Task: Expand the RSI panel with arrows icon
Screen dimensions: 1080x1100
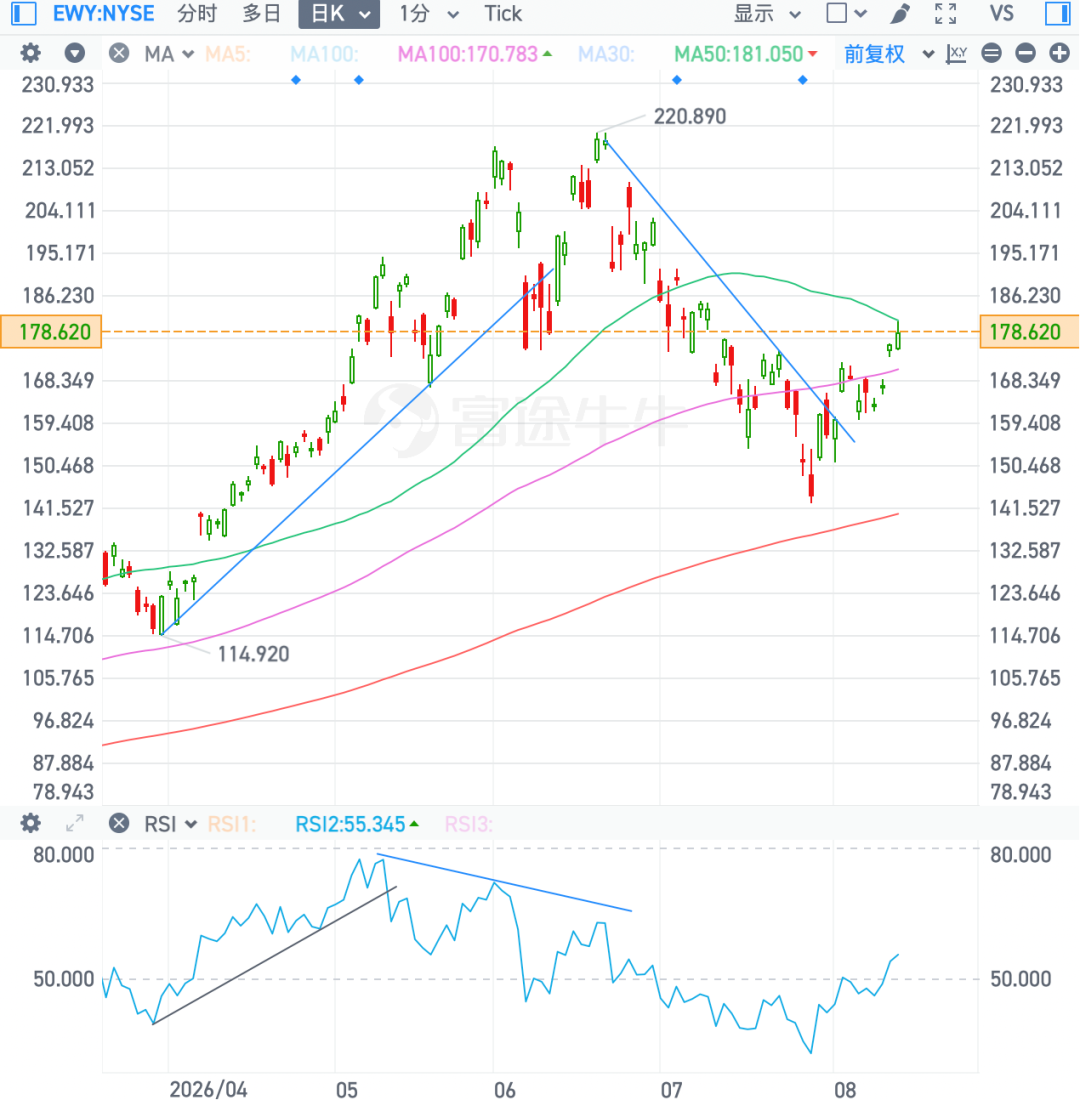Action: pos(74,823)
